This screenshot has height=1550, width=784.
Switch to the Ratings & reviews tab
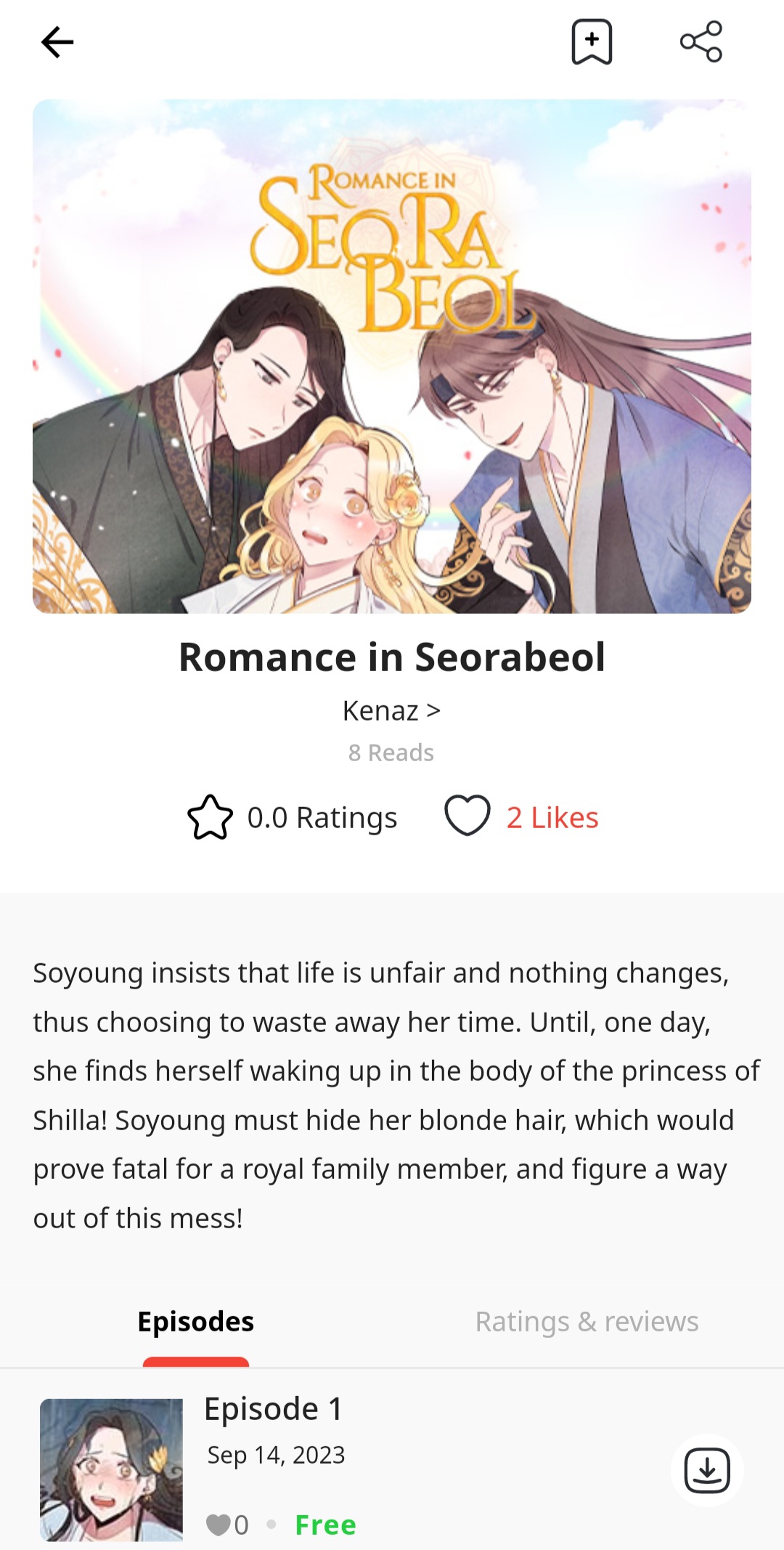pyautogui.click(x=587, y=1321)
